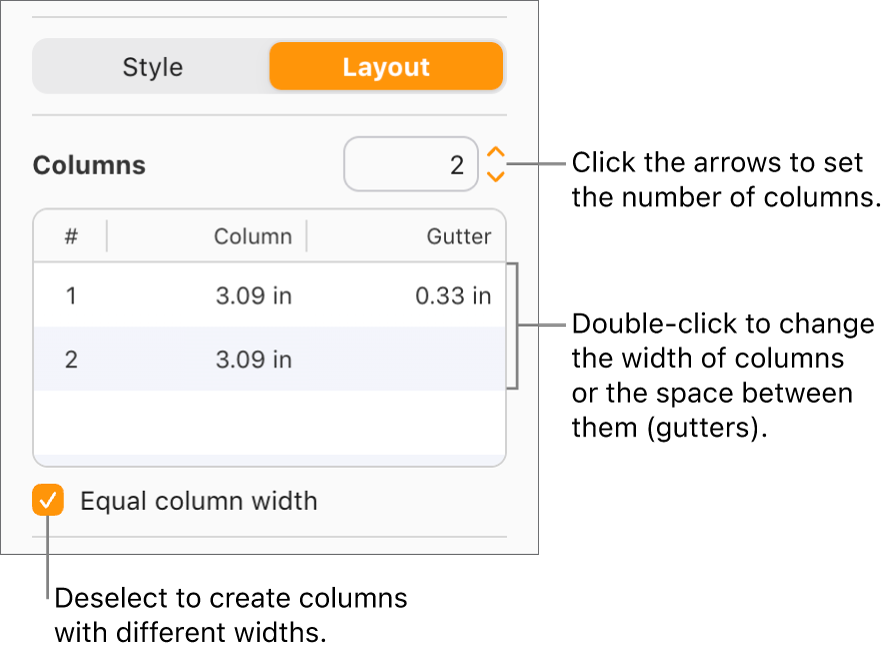Switch to the Style tab
This screenshot has width=894, height=660.
(x=152, y=66)
